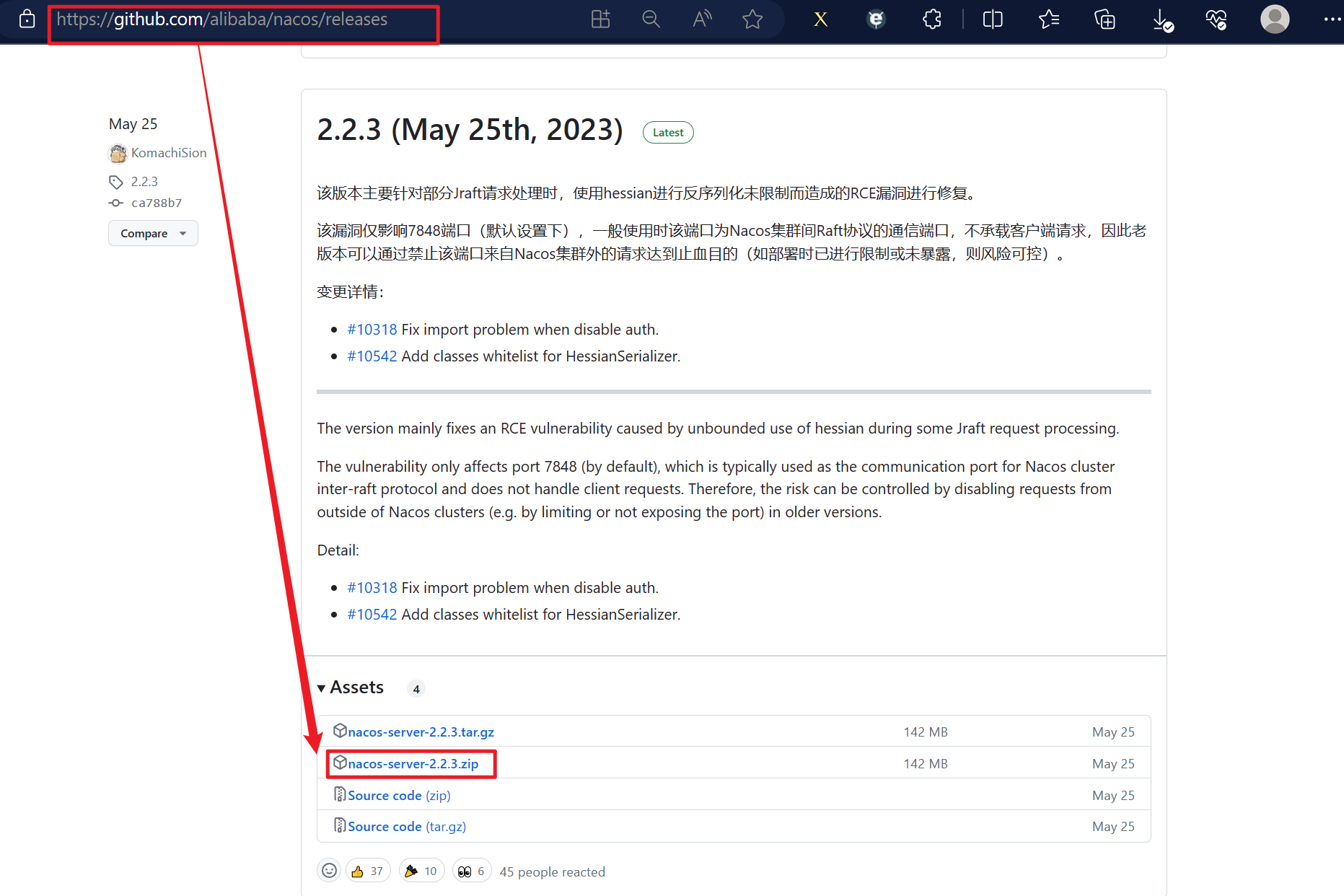Screen dimensions: 1344x896
Task: Click file icon beside Source code (tar.gz)
Action: pyautogui.click(x=340, y=825)
